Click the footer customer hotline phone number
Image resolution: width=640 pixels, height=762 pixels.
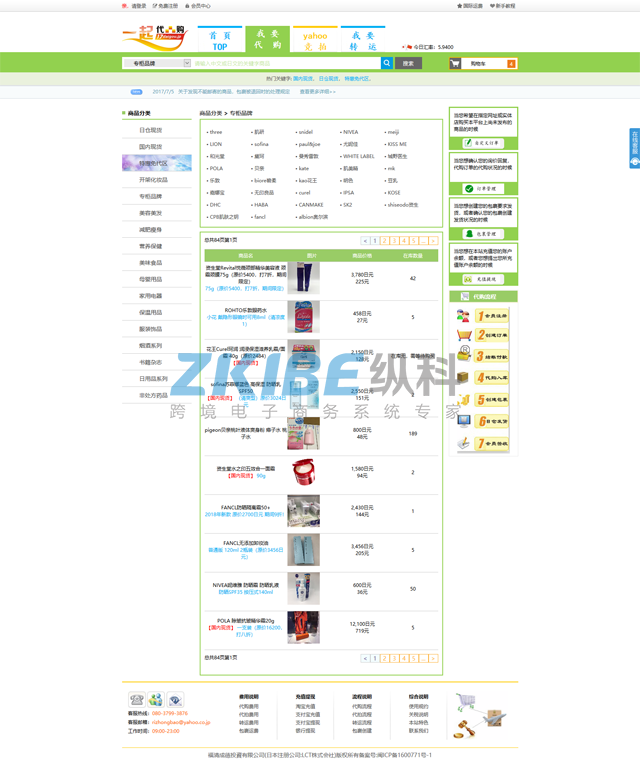tap(170, 713)
